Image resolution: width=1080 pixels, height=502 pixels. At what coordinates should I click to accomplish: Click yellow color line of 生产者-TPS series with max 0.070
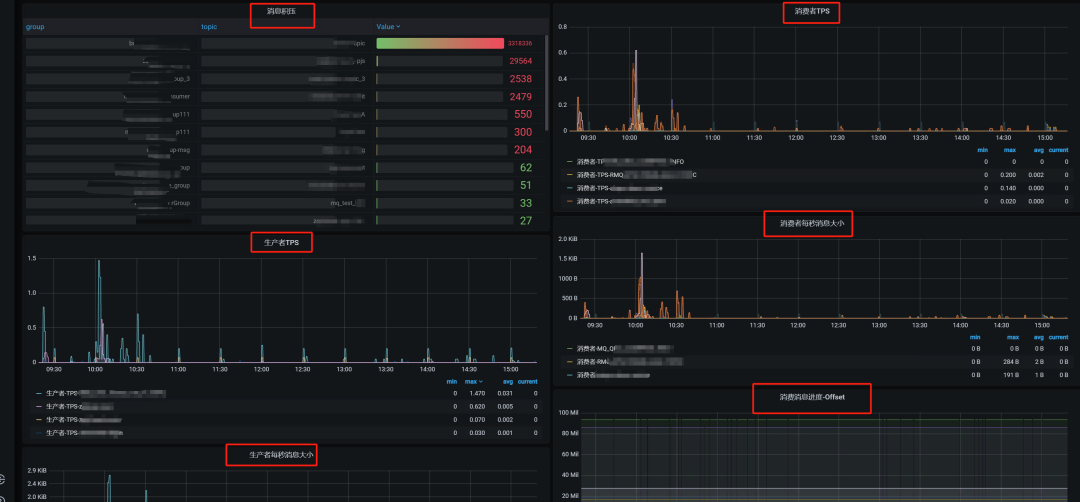39,419
